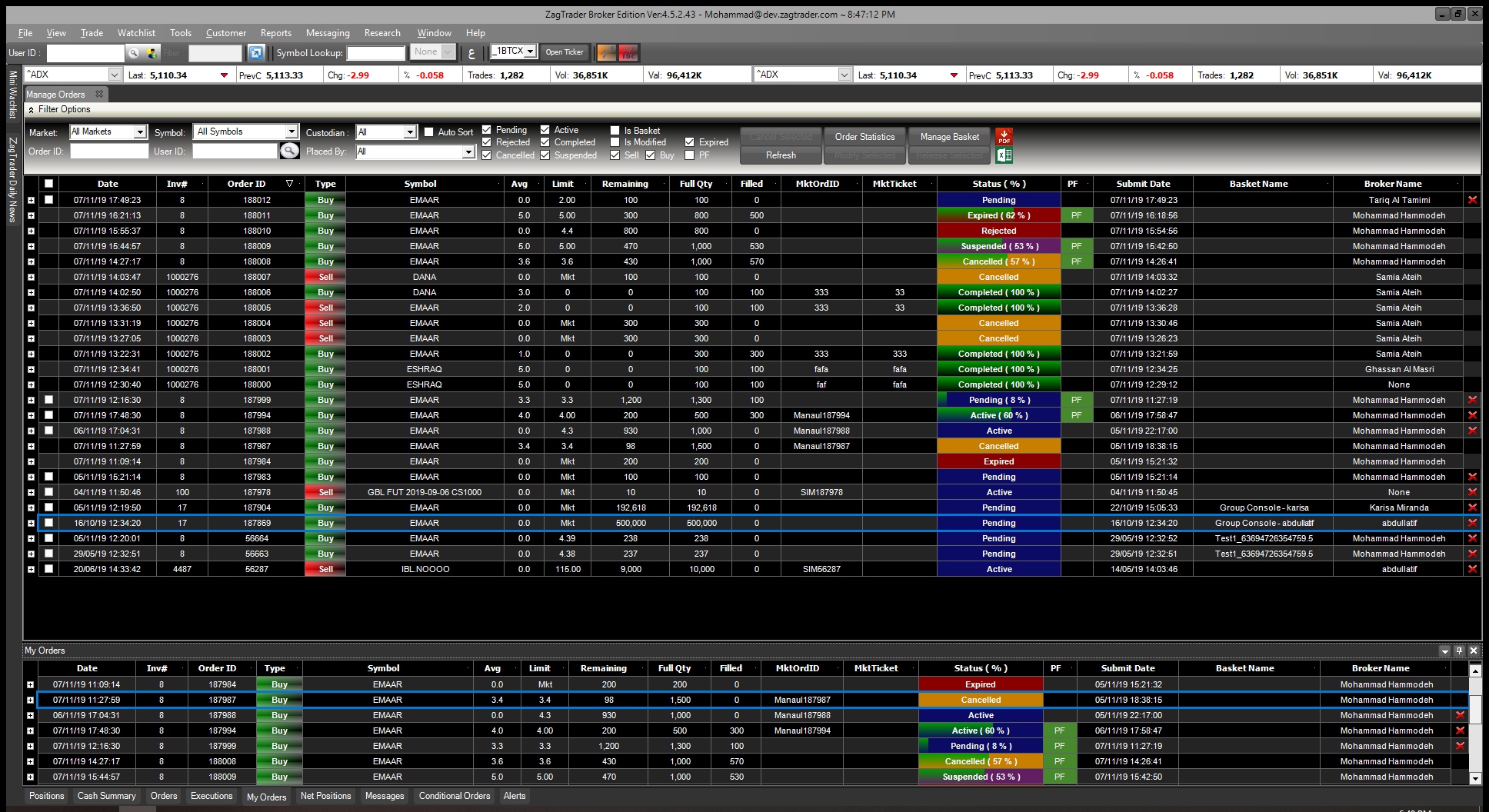1489x812 pixels.
Task: Close the Manage Orders tab
Action: pos(99,94)
